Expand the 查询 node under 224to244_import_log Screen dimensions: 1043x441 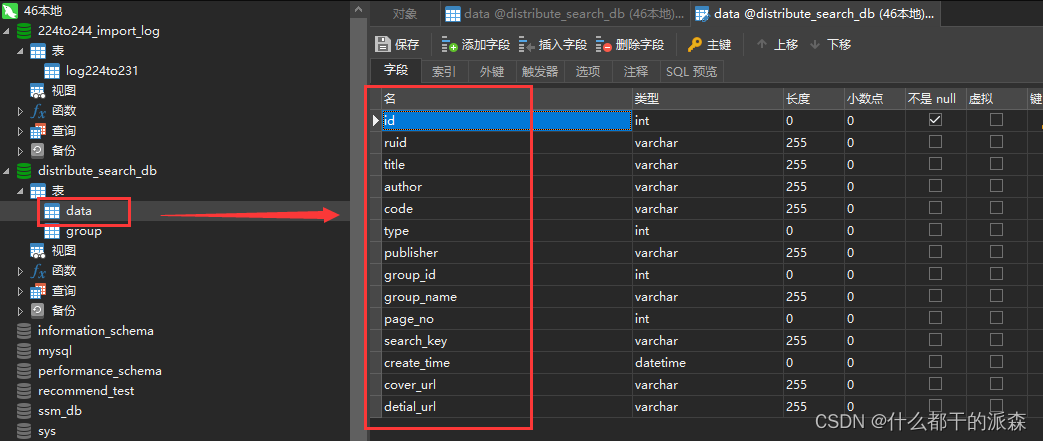point(20,130)
